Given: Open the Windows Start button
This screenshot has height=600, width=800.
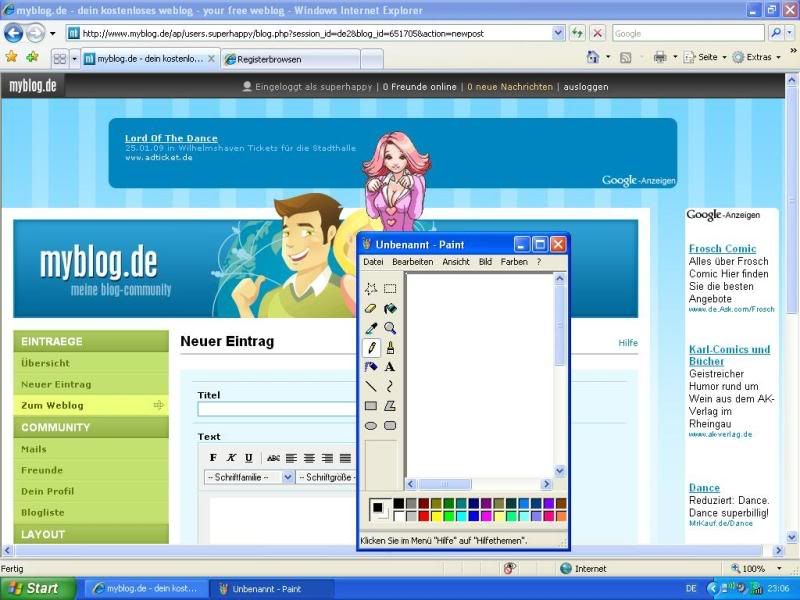Looking at the screenshot, I should [38, 588].
